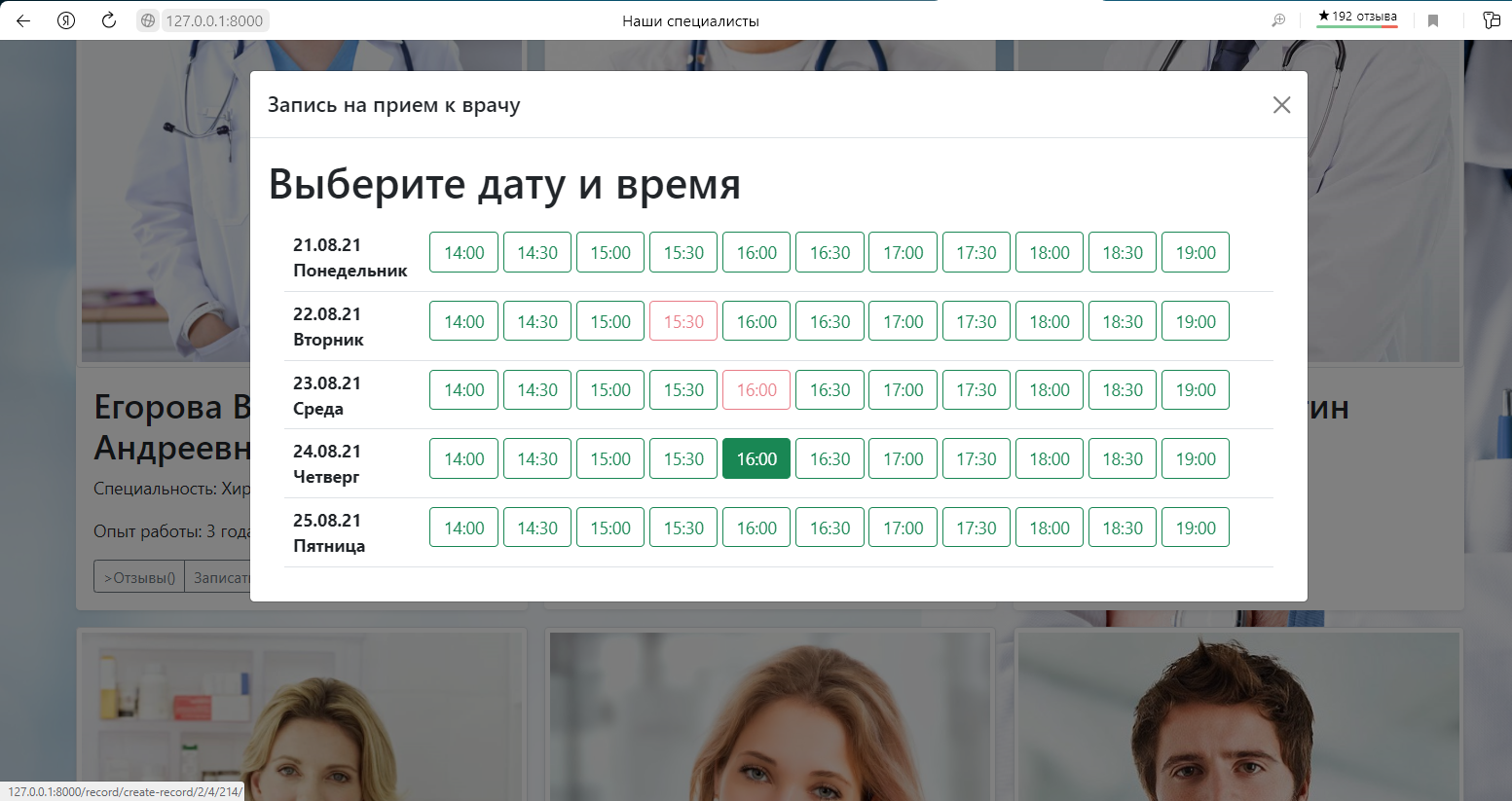Open the tabs panel icon top right
Image resolution: width=1512 pixels, height=801 pixels.
click(1491, 20)
